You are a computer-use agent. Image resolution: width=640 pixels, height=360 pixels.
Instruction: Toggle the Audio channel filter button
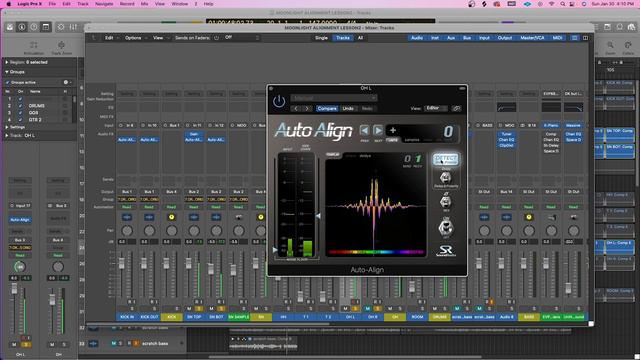pos(417,38)
